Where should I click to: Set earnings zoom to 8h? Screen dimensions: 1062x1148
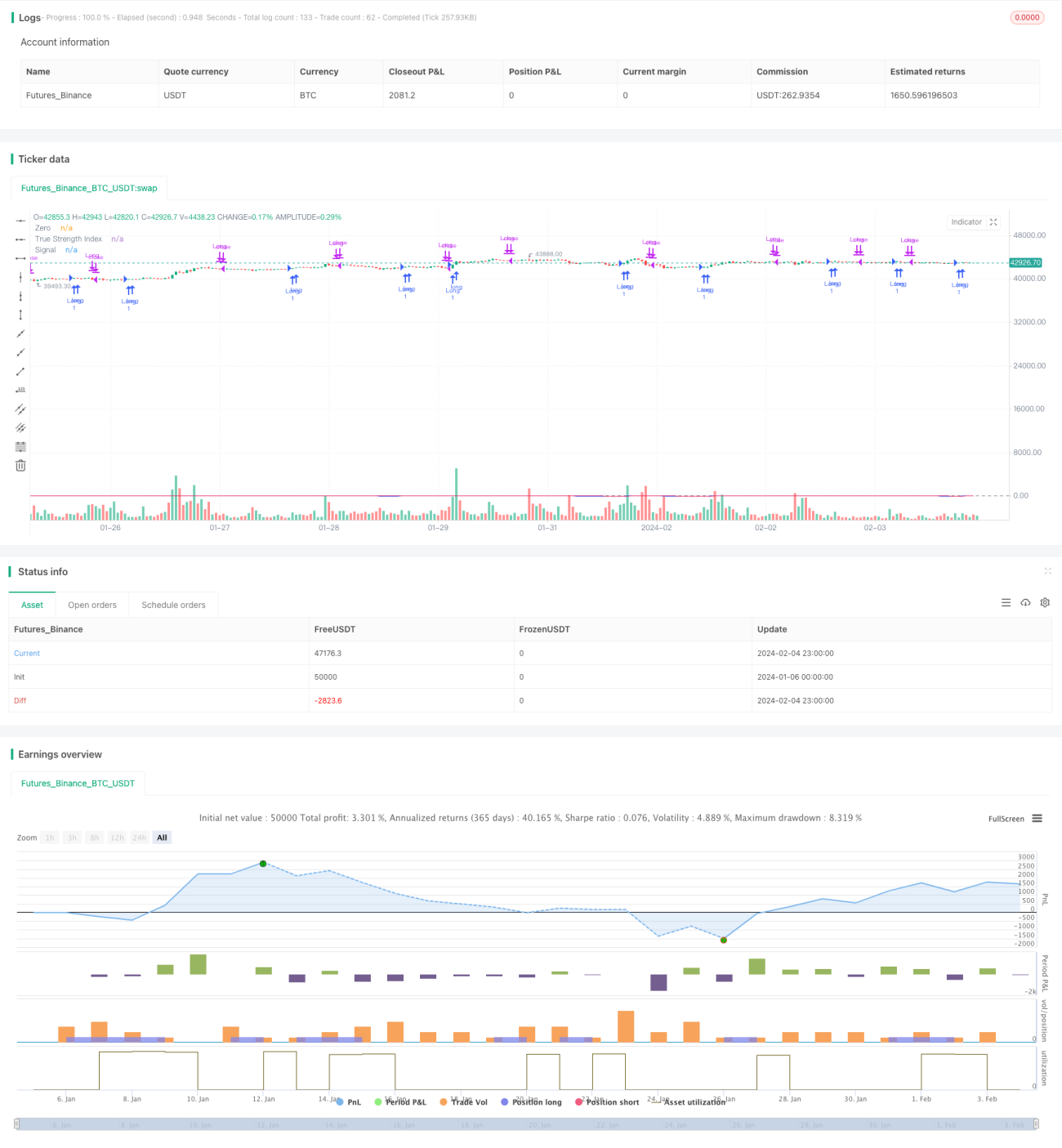click(94, 838)
